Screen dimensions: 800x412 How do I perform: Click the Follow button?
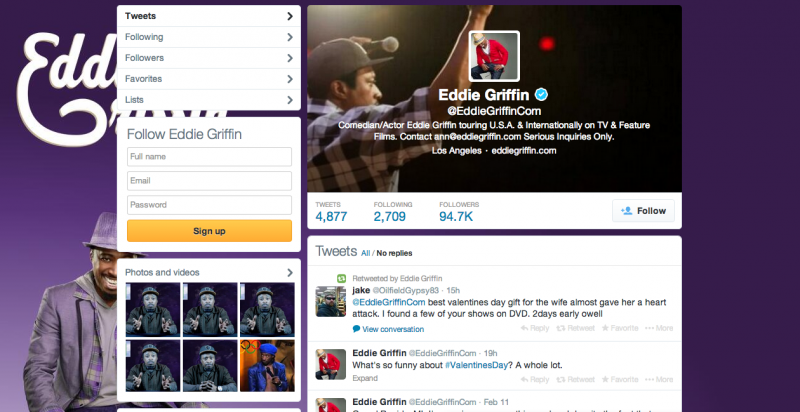643,211
